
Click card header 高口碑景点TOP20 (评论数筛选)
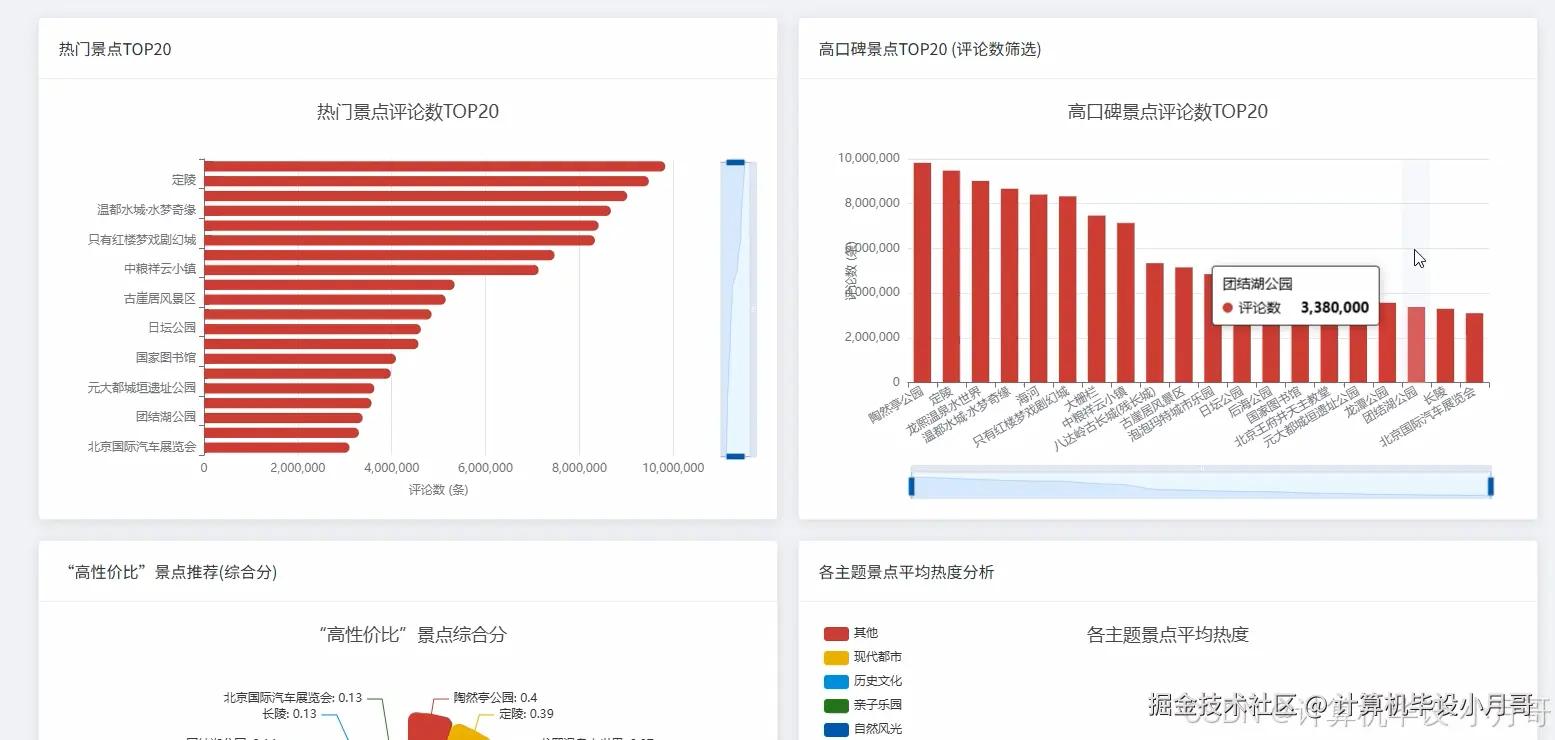(930, 49)
